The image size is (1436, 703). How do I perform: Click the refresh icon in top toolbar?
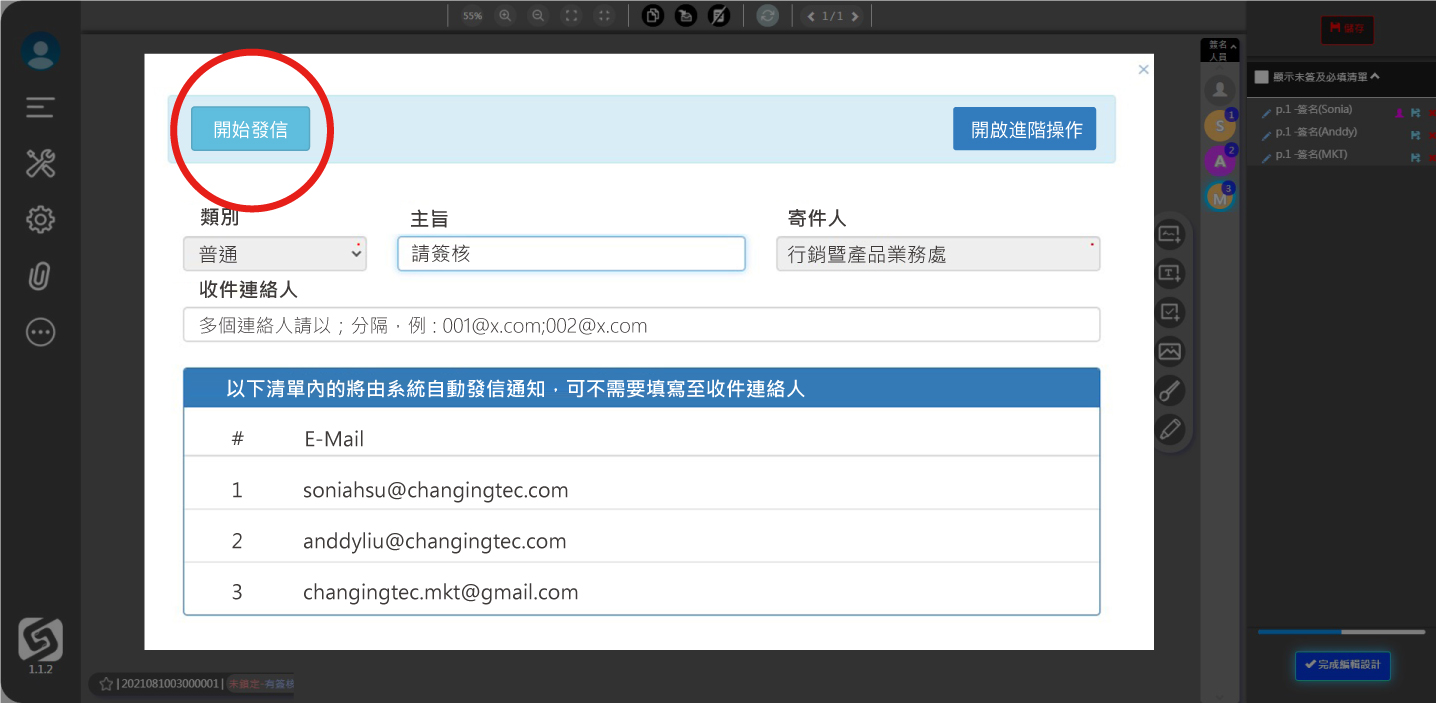point(767,16)
